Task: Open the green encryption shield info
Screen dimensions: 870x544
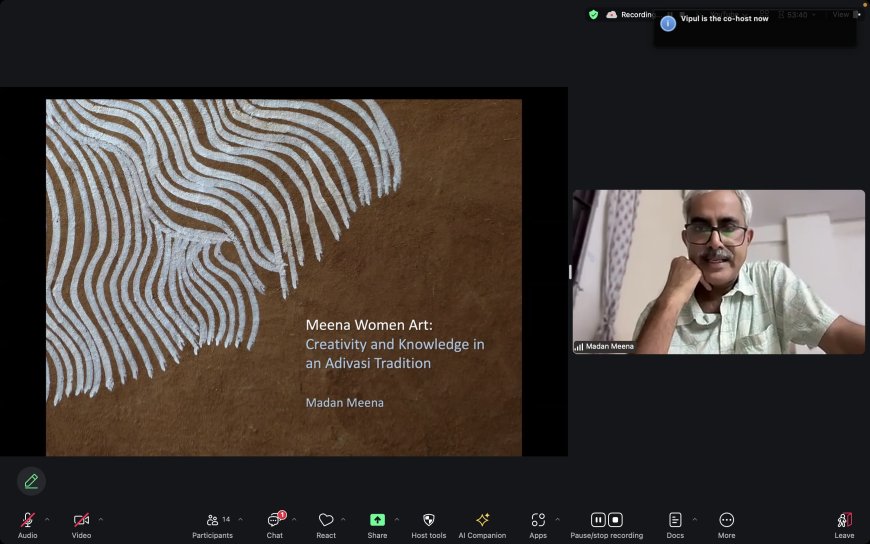Action: tap(593, 15)
